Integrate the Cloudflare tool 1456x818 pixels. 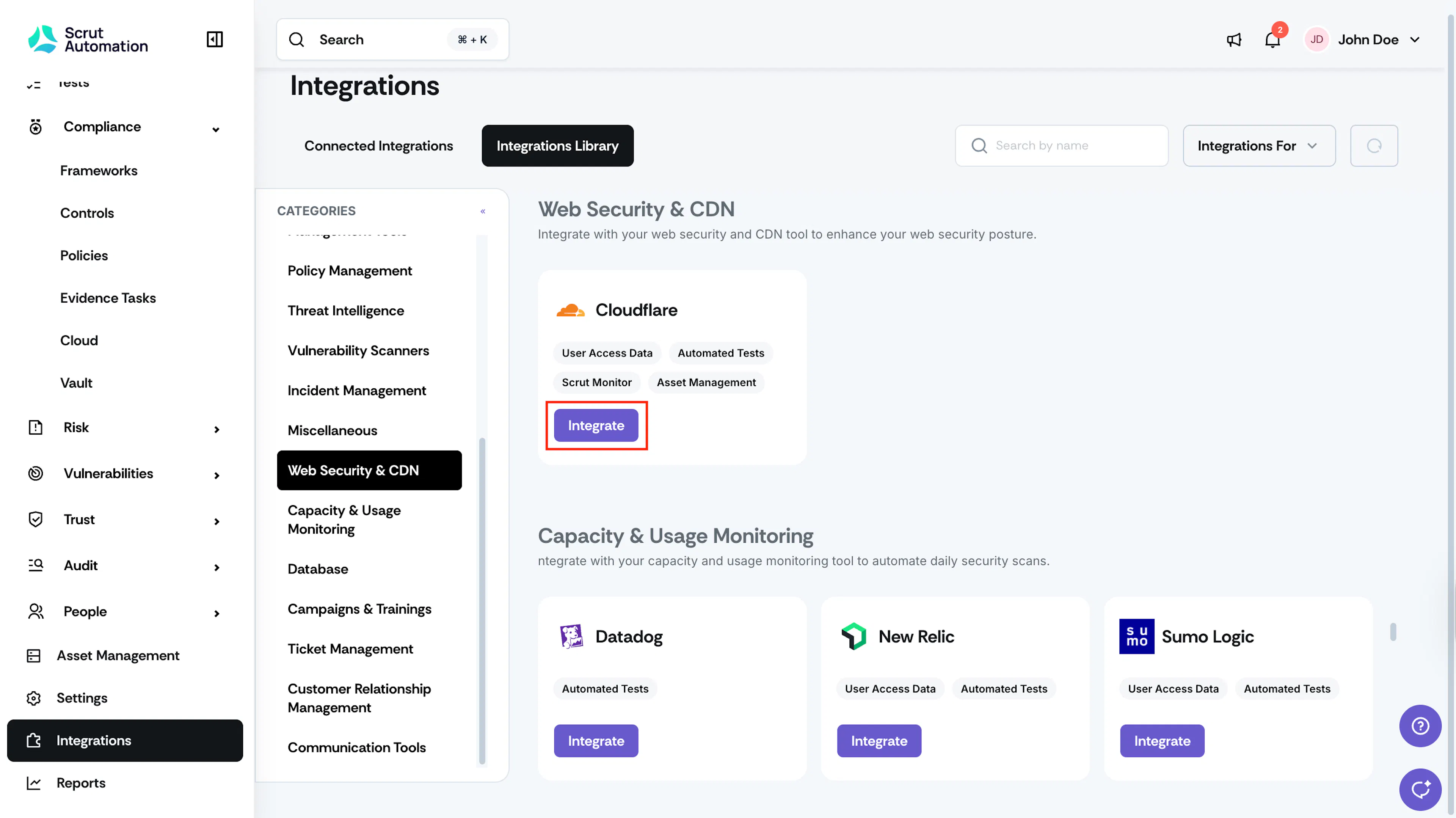tap(596, 425)
